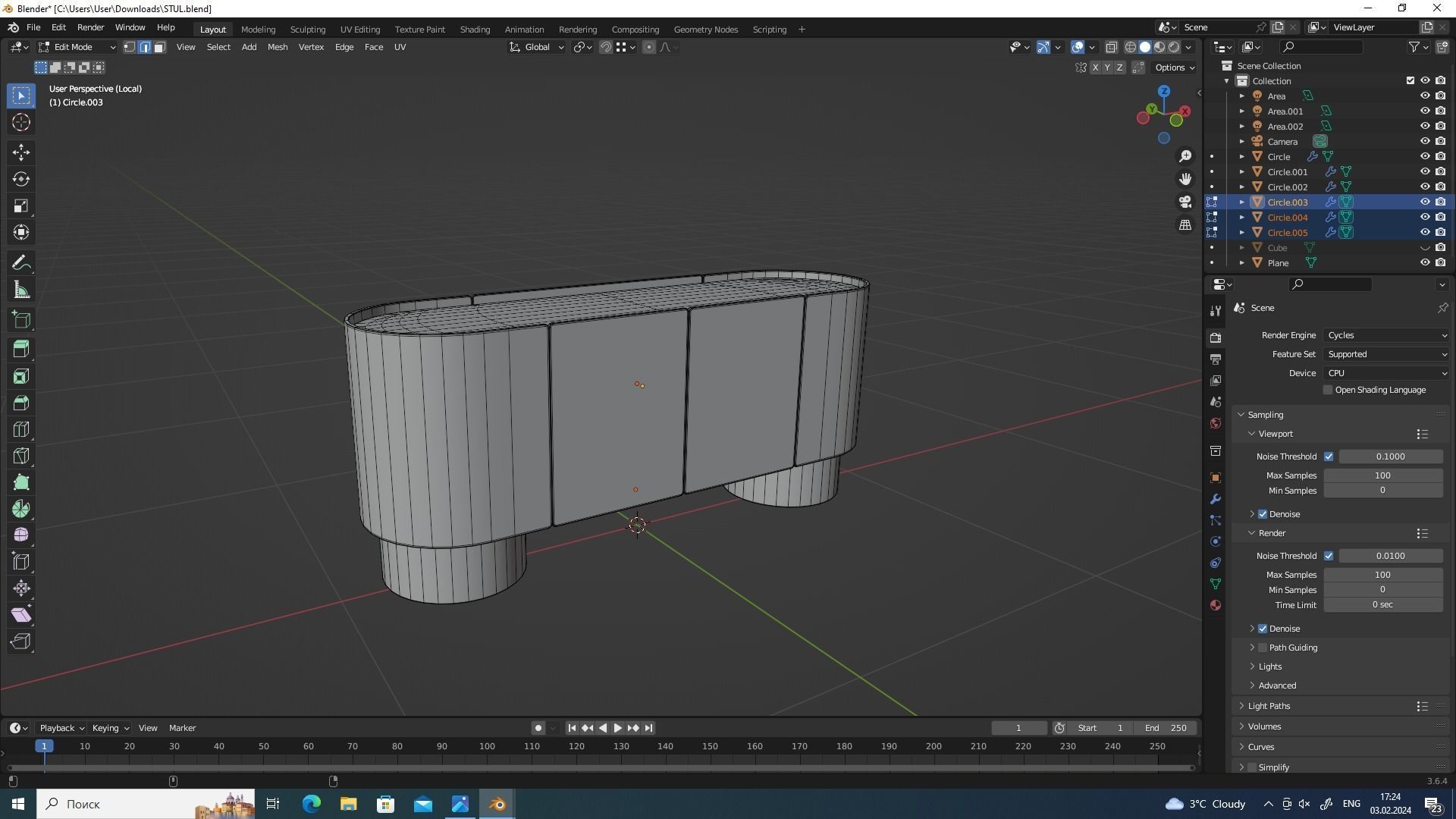Open the Device CPU dropdown

(1386, 373)
